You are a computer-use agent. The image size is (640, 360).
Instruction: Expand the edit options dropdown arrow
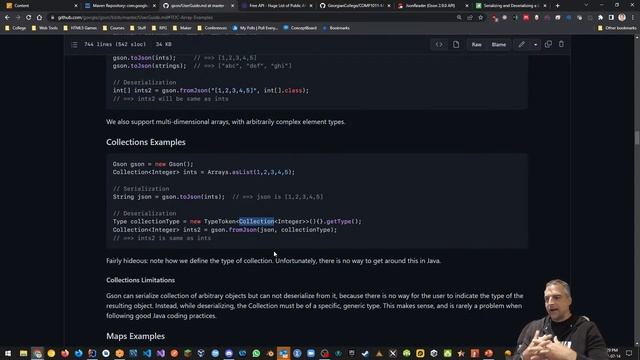tap(536, 44)
